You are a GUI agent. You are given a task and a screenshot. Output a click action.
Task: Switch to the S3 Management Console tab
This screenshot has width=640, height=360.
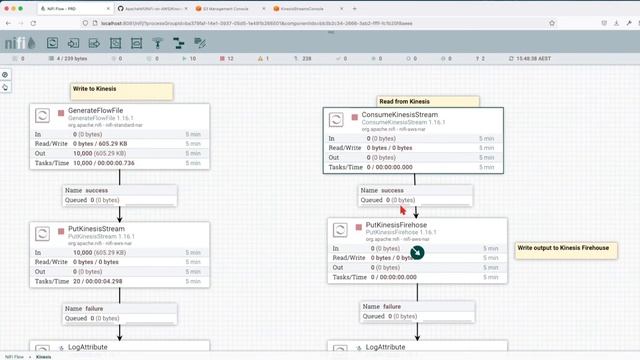230,9
